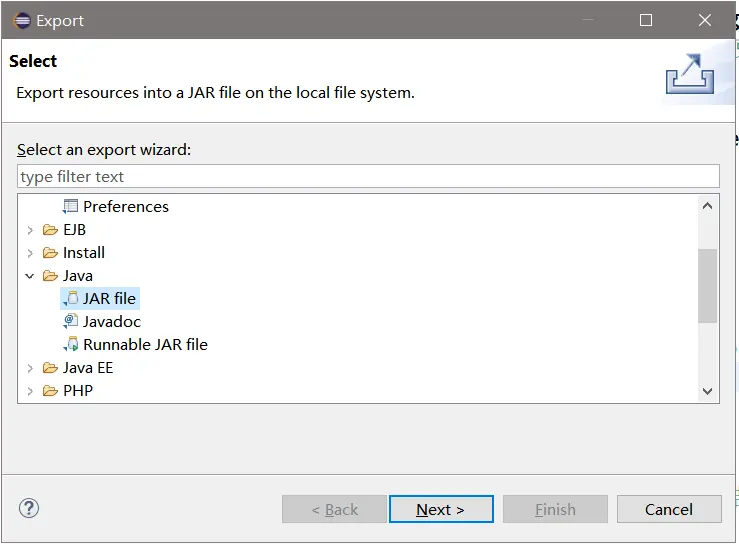Expand the PHP category
The height and width of the screenshot is (544, 739).
(x=30, y=390)
